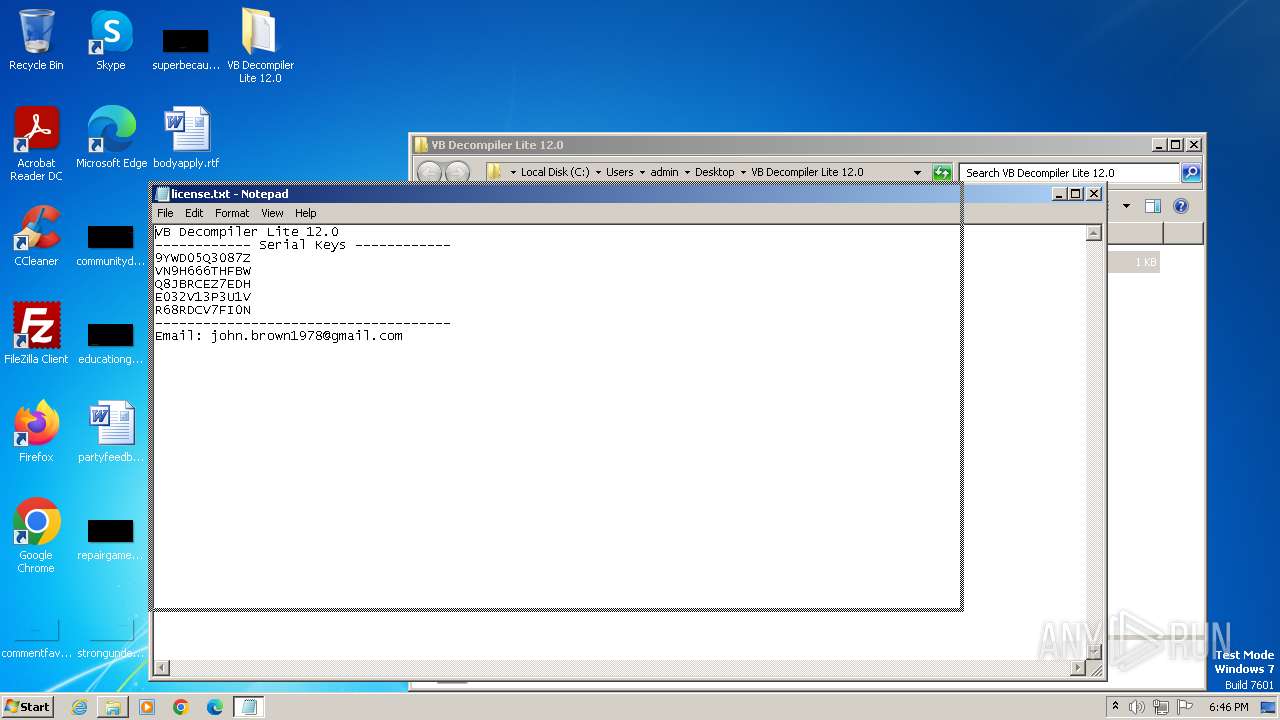Open the Recycle Bin desktop icon
The width and height of the screenshot is (1280, 720).
36,40
